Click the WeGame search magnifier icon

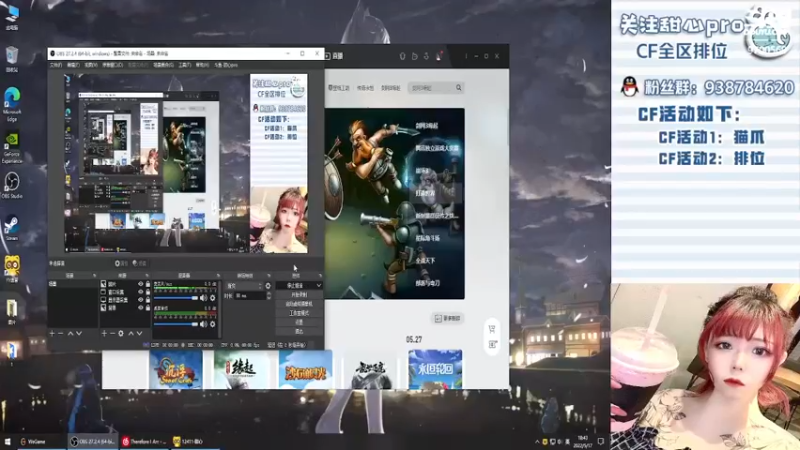[x=459, y=88]
